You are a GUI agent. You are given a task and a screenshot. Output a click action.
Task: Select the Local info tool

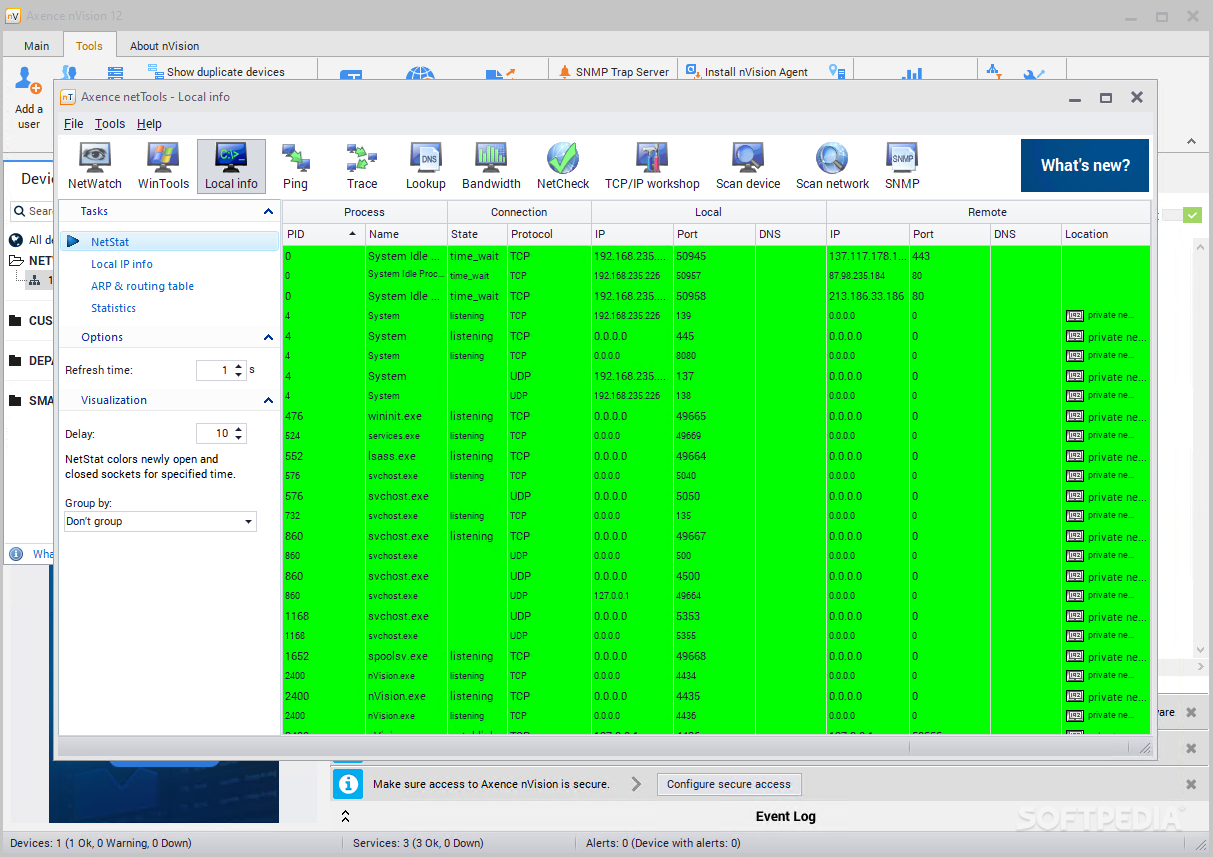(231, 166)
